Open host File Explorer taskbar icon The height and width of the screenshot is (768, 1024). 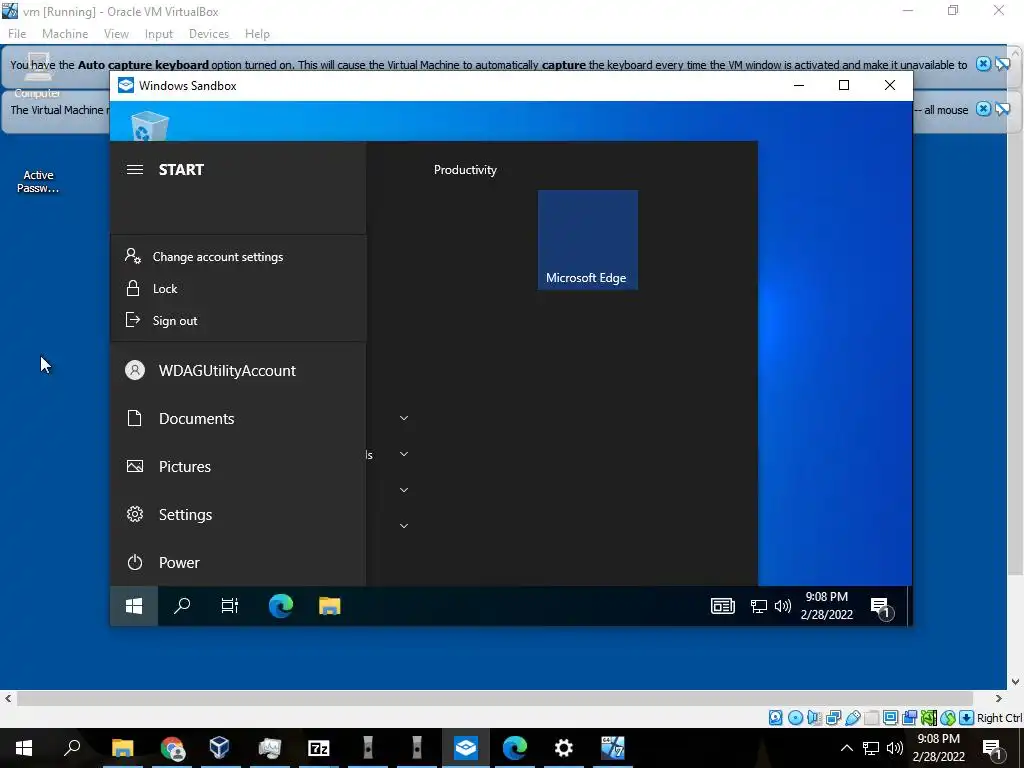pos(122,748)
